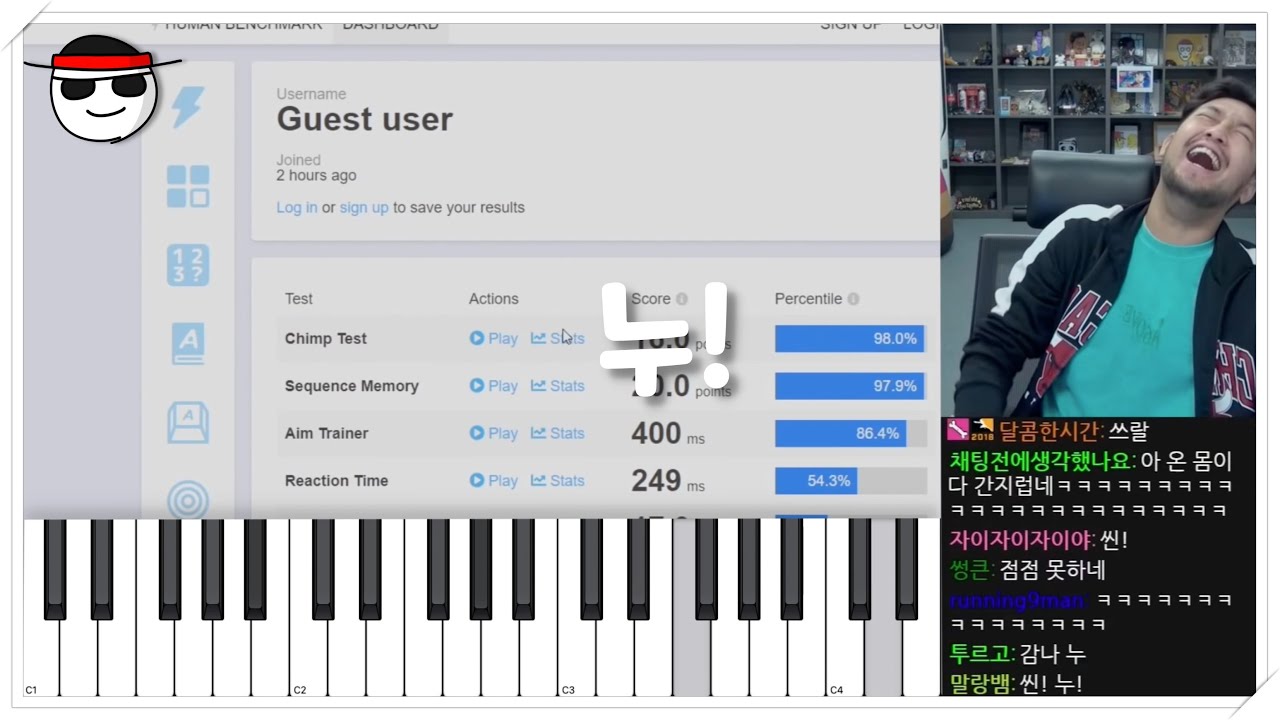Open the book Verbal Memory sidebar icon
The image size is (1280, 720).
point(188,343)
